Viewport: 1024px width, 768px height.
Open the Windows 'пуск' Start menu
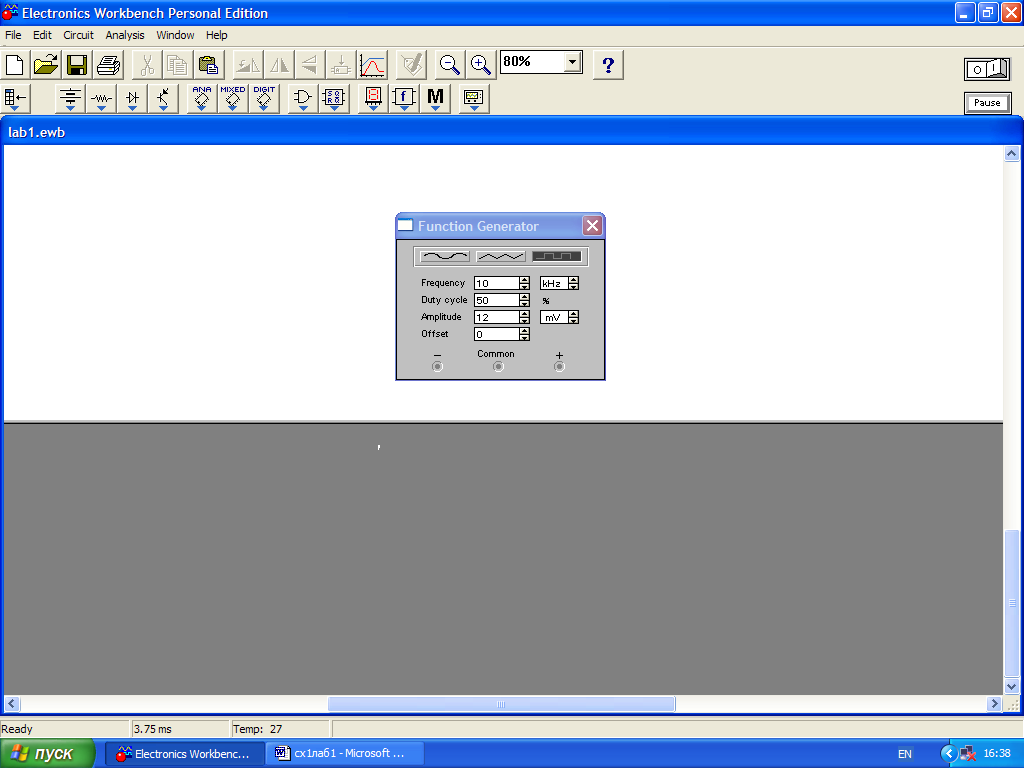[47, 754]
